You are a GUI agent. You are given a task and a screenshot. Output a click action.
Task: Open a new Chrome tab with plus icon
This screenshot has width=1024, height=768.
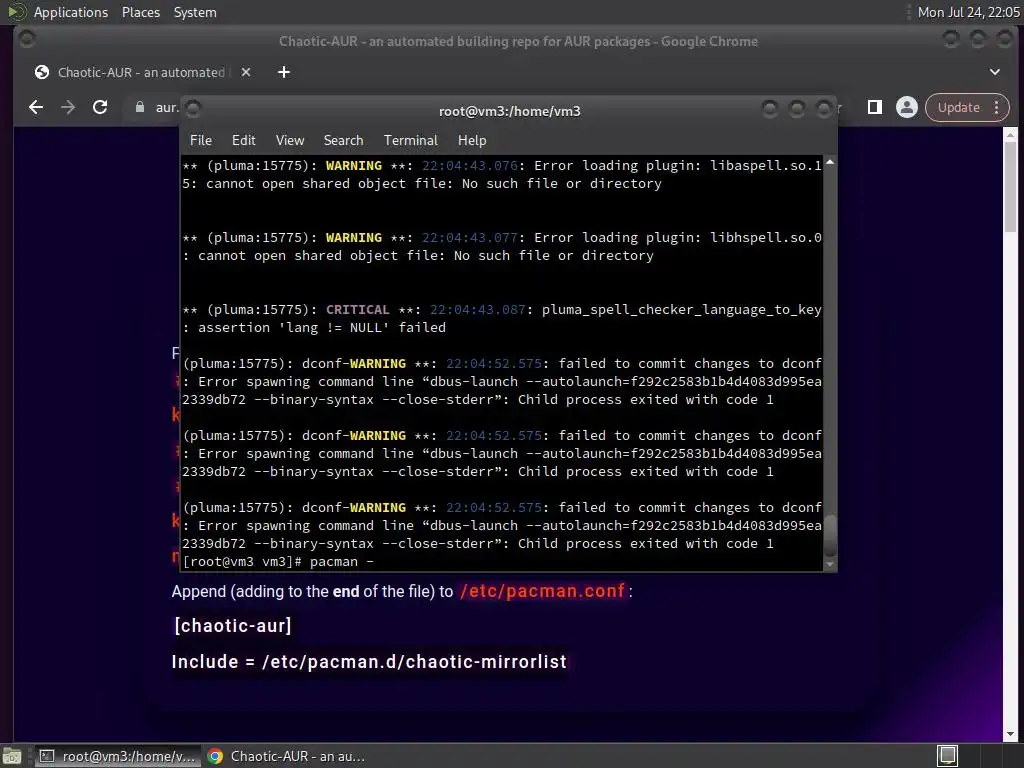pos(283,72)
